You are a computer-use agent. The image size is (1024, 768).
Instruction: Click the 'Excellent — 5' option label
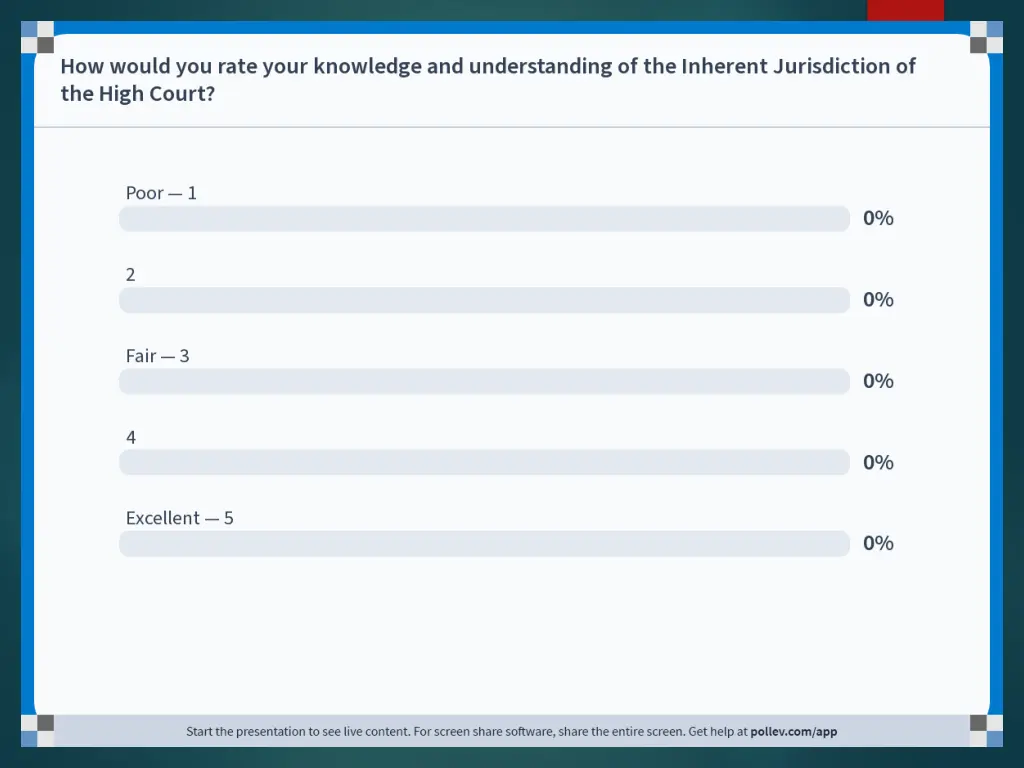click(180, 518)
